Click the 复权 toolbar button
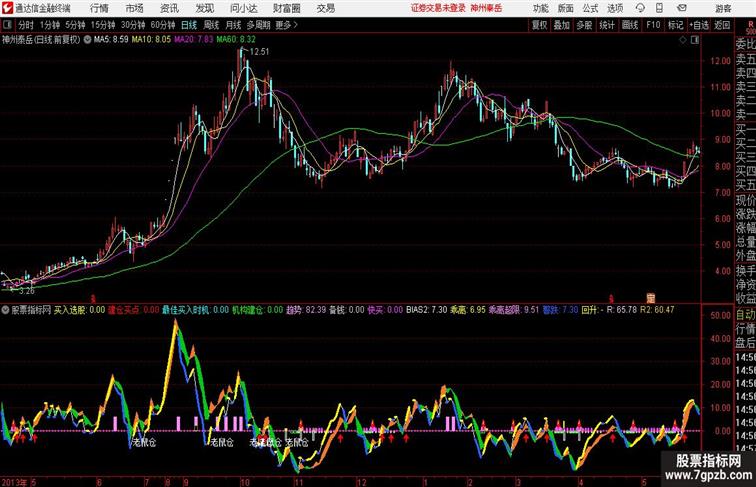 pos(540,25)
